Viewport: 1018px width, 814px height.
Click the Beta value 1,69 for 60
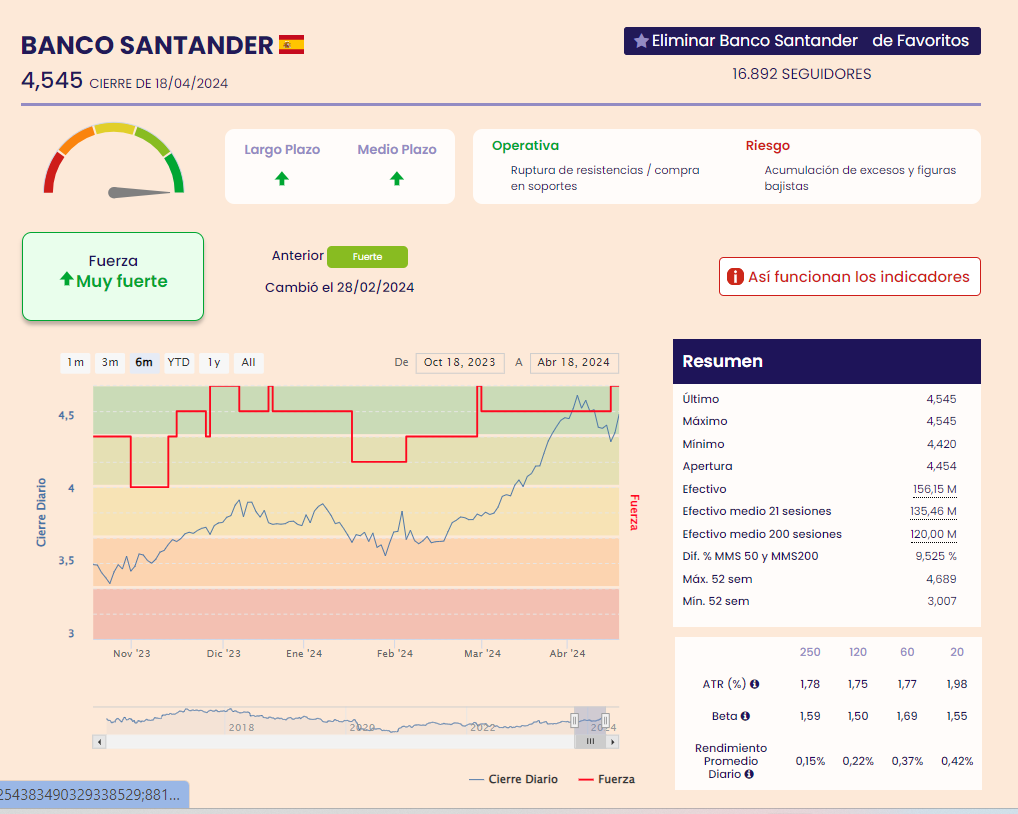point(906,716)
